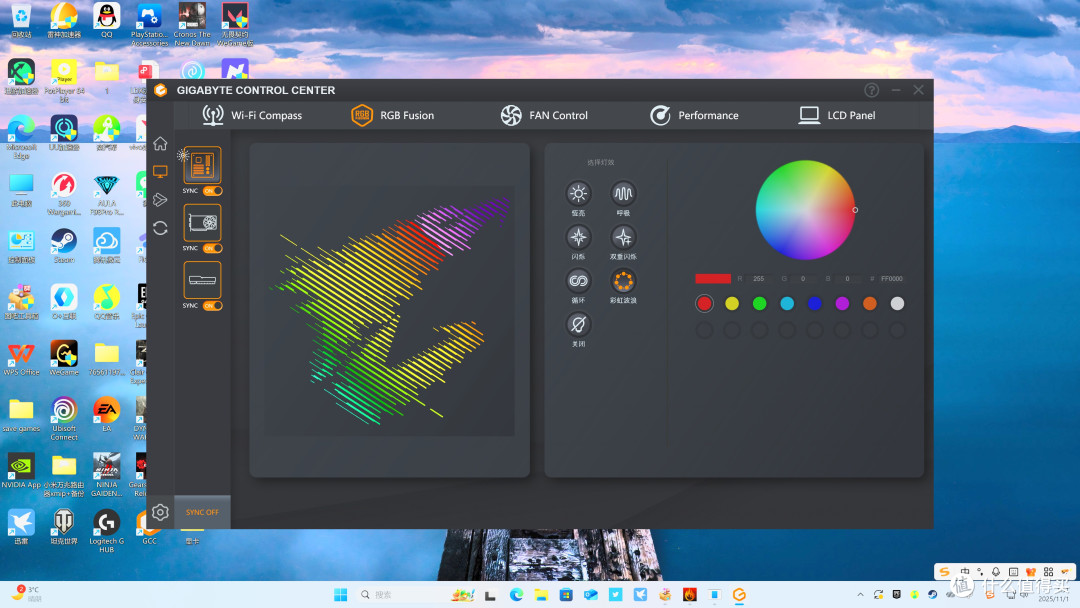Open File Explorer from the taskbar
This screenshot has width=1080, height=608.
[541, 595]
